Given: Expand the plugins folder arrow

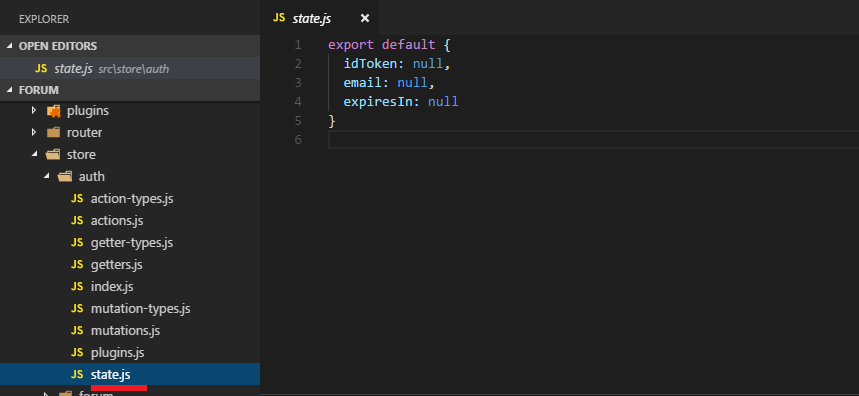Looking at the screenshot, I should coord(34,111).
